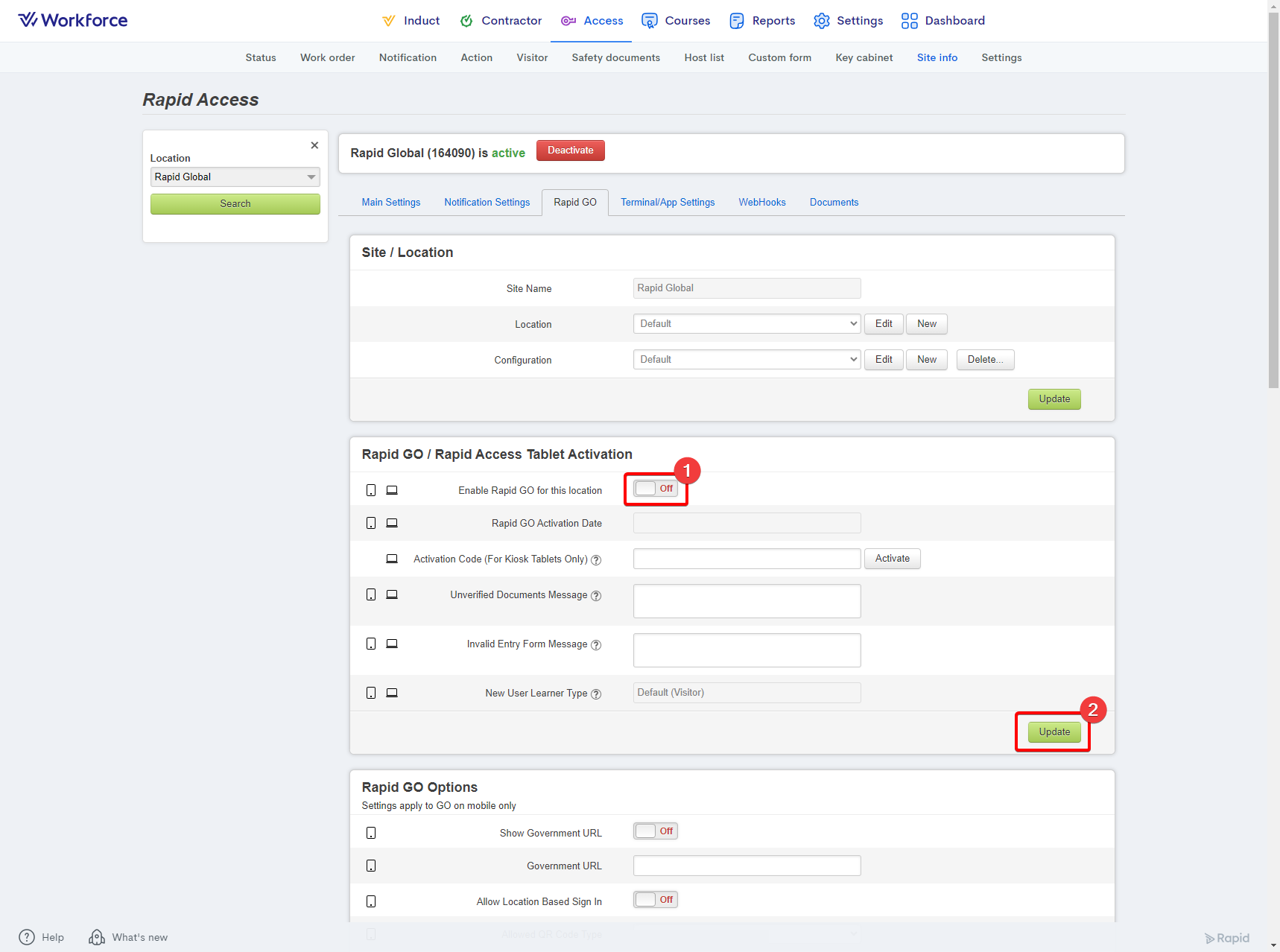Switch to Notification Settings tab
The height and width of the screenshot is (952, 1280).
coord(487,203)
